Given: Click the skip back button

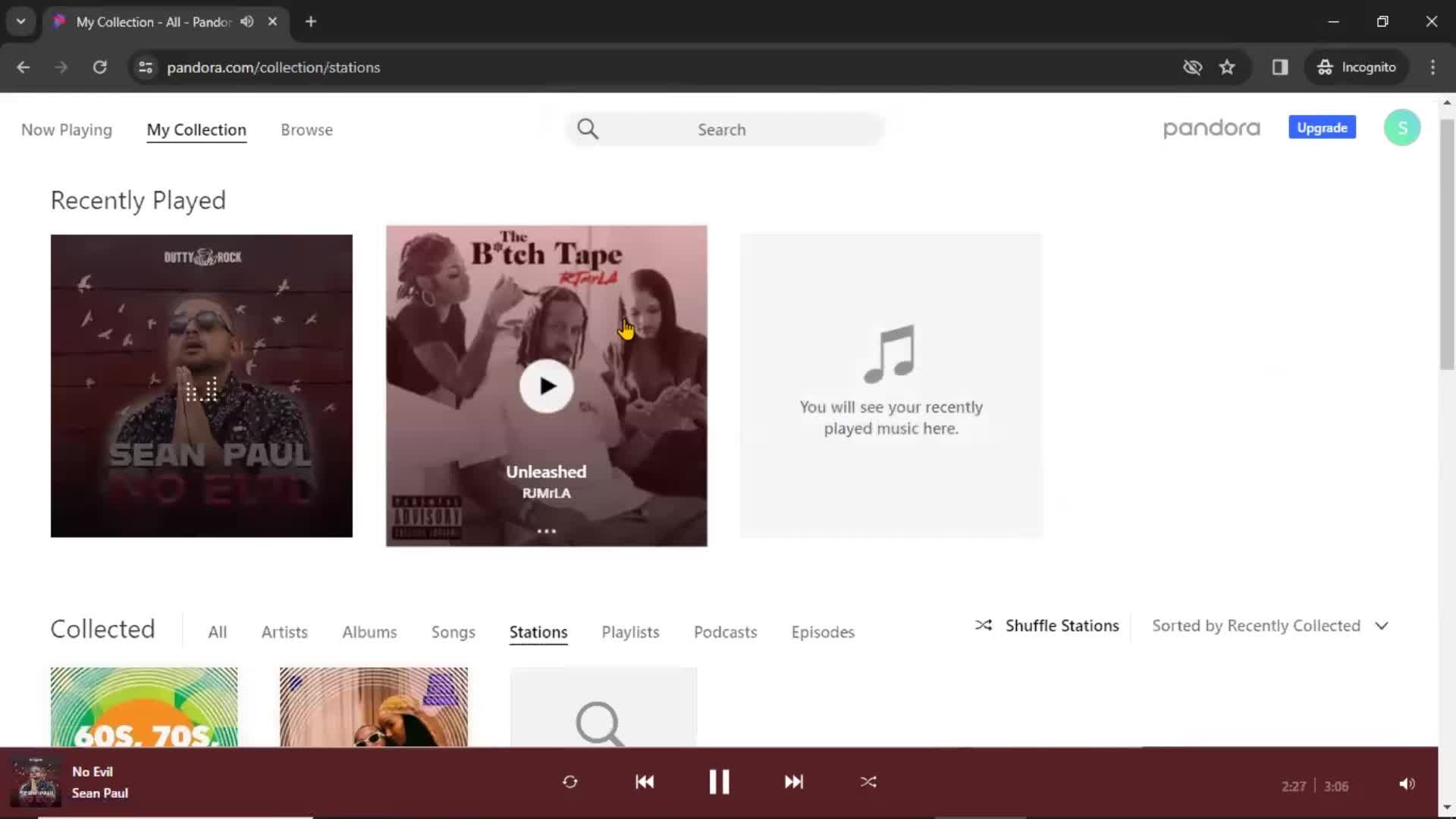Looking at the screenshot, I should click(x=644, y=782).
